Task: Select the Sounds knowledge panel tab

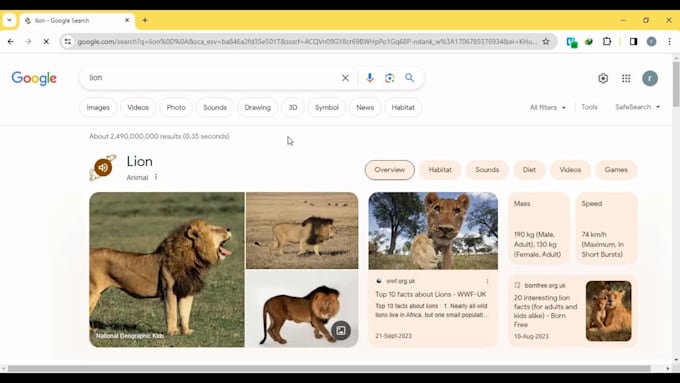Action: click(487, 170)
